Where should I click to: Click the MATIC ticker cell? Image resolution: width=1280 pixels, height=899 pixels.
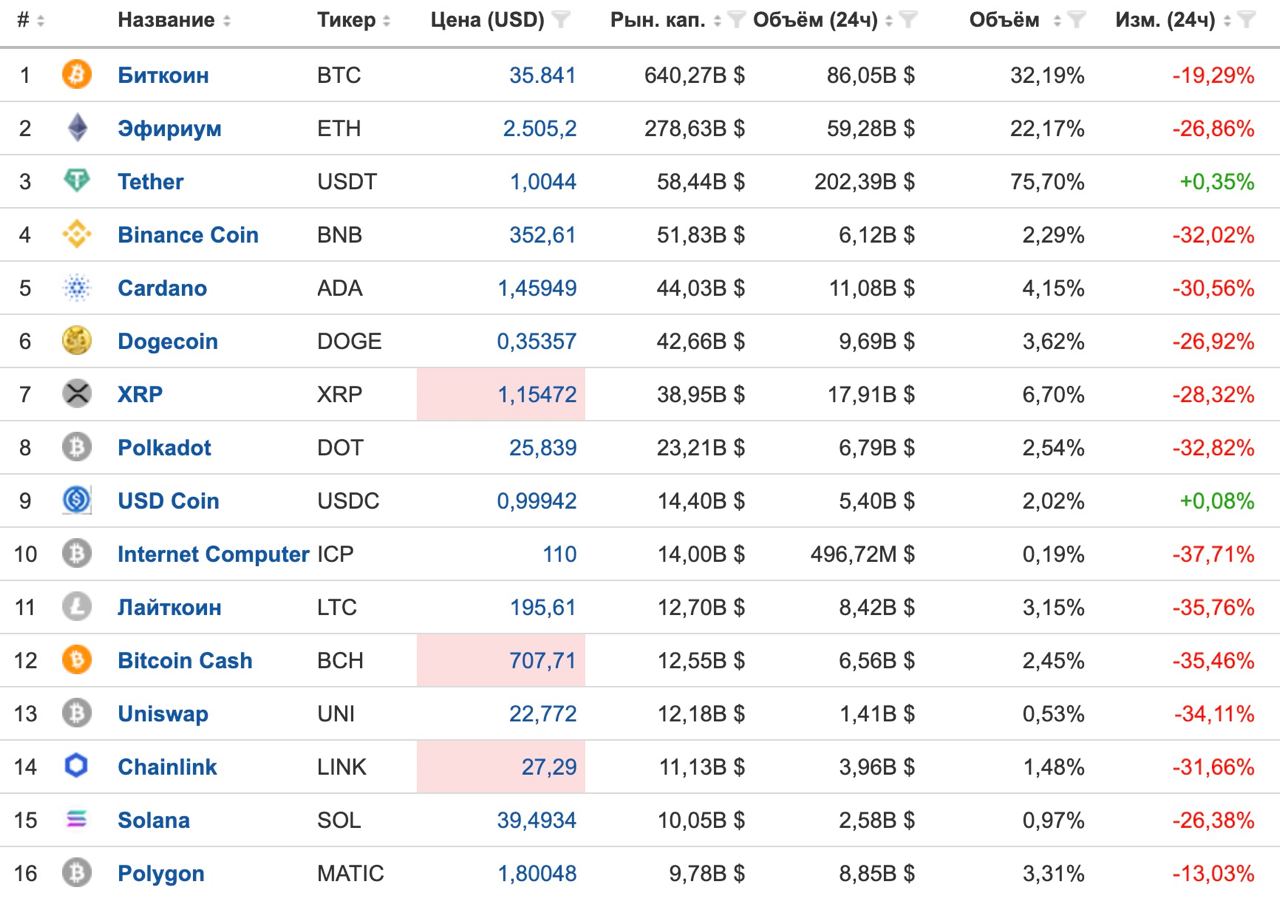pyautogui.click(x=350, y=873)
